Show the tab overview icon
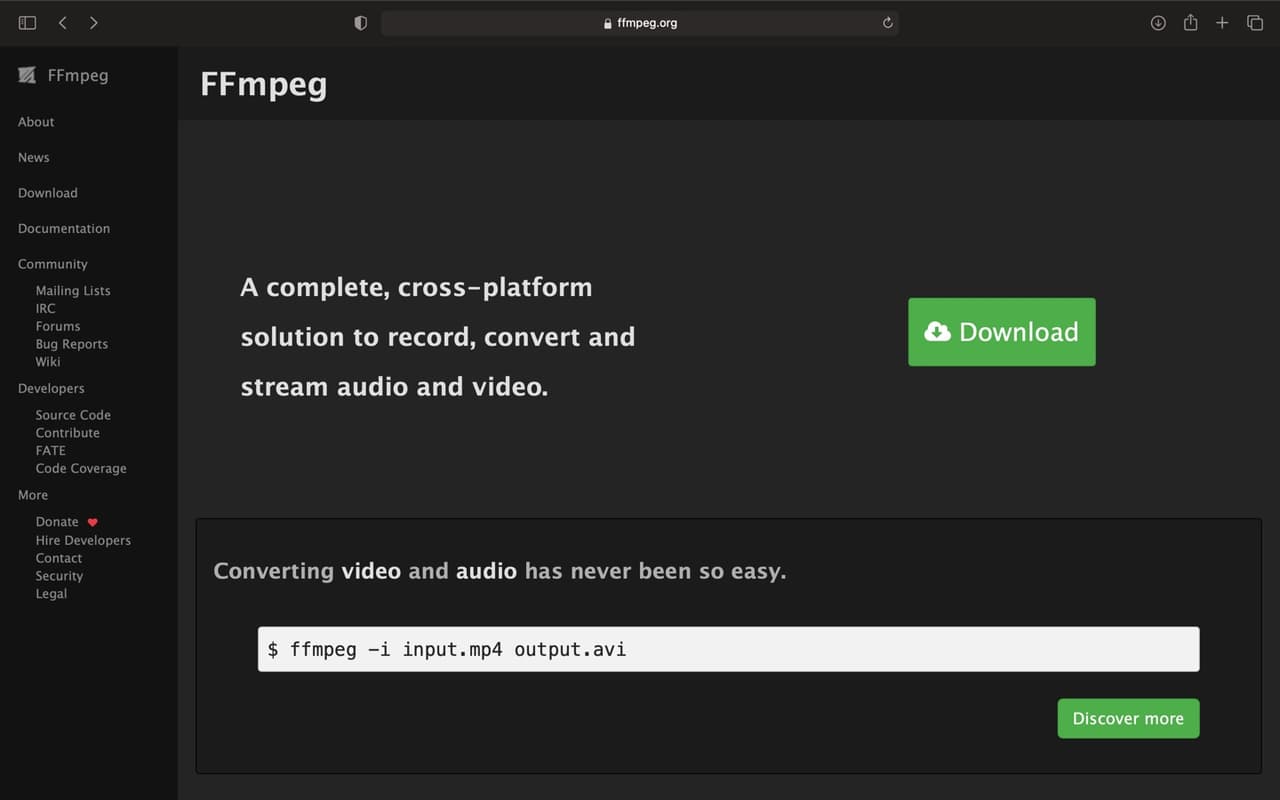The width and height of the screenshot is (1280, 800). [x=1254, y=22]
